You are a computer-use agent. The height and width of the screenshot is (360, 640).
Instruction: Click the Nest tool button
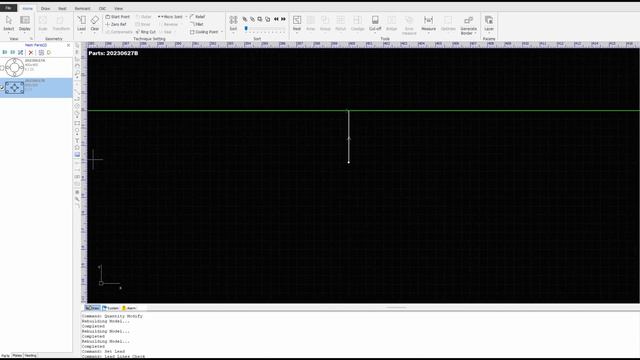[x=297, y=23]
